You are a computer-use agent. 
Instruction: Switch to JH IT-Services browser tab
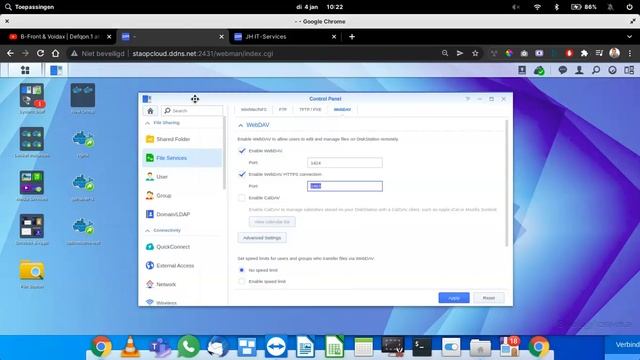click(284, 37)
